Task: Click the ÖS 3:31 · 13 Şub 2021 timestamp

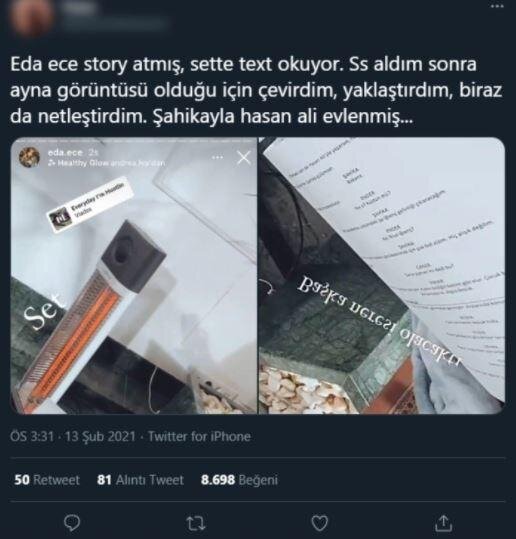Action: point(73,437)
